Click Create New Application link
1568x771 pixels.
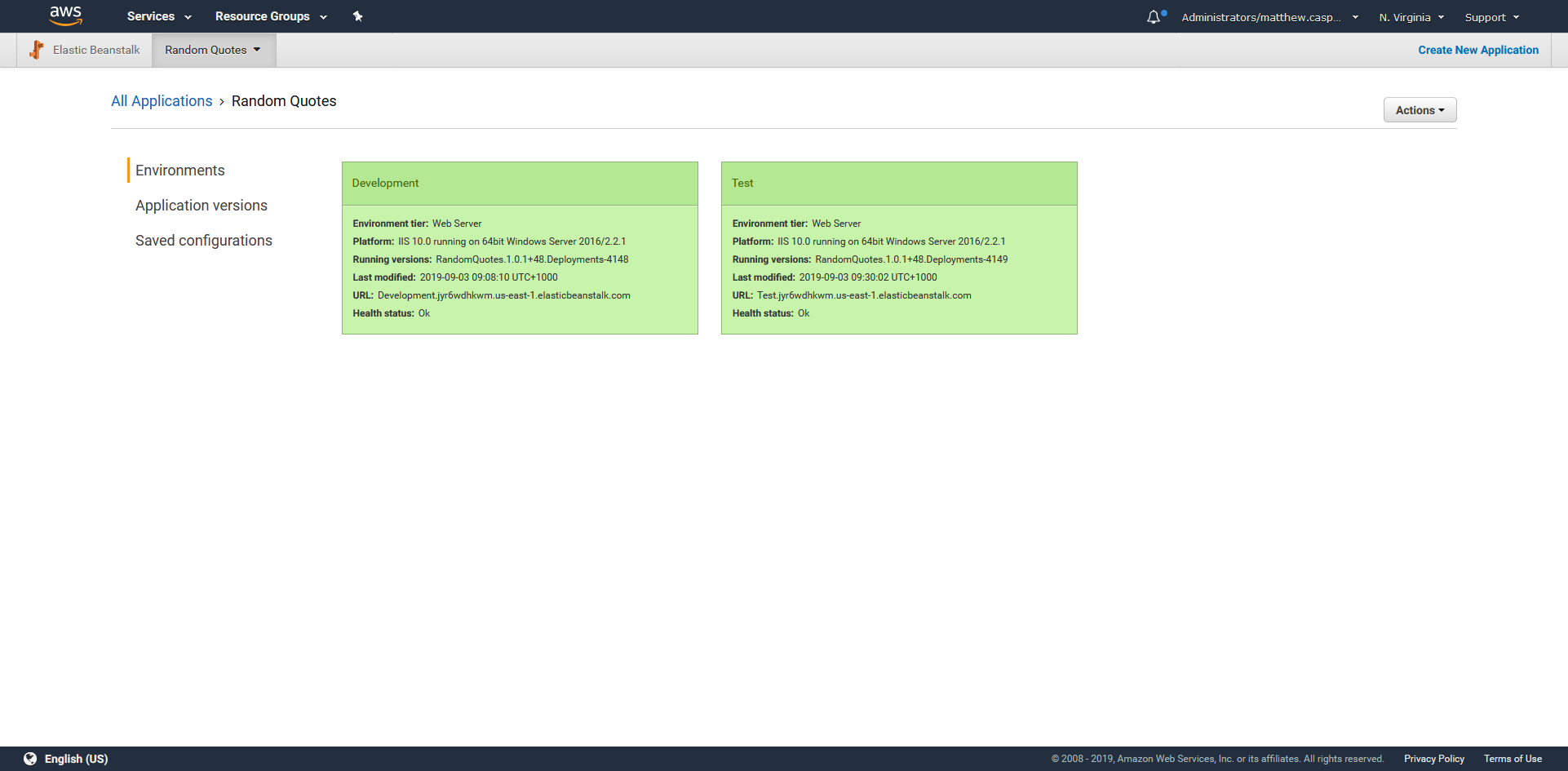tap(1478, 50)
